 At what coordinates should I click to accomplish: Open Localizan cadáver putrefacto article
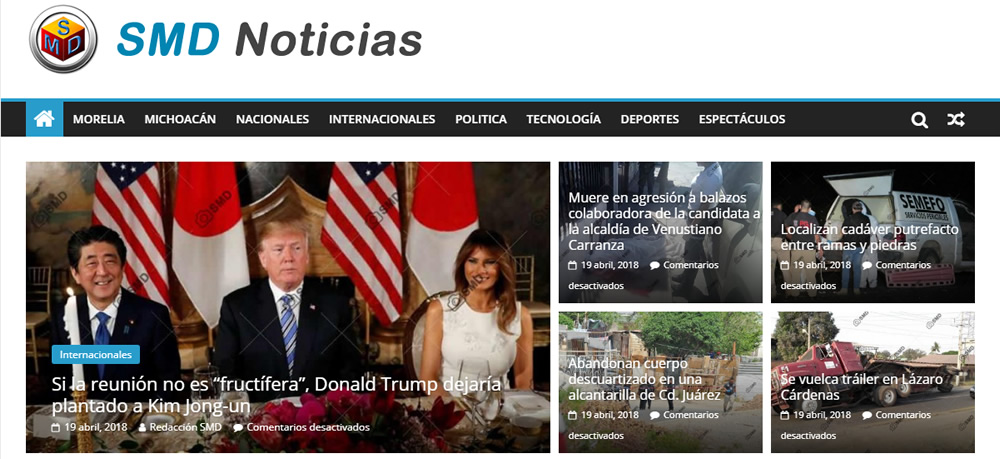(x=869, y=237)
